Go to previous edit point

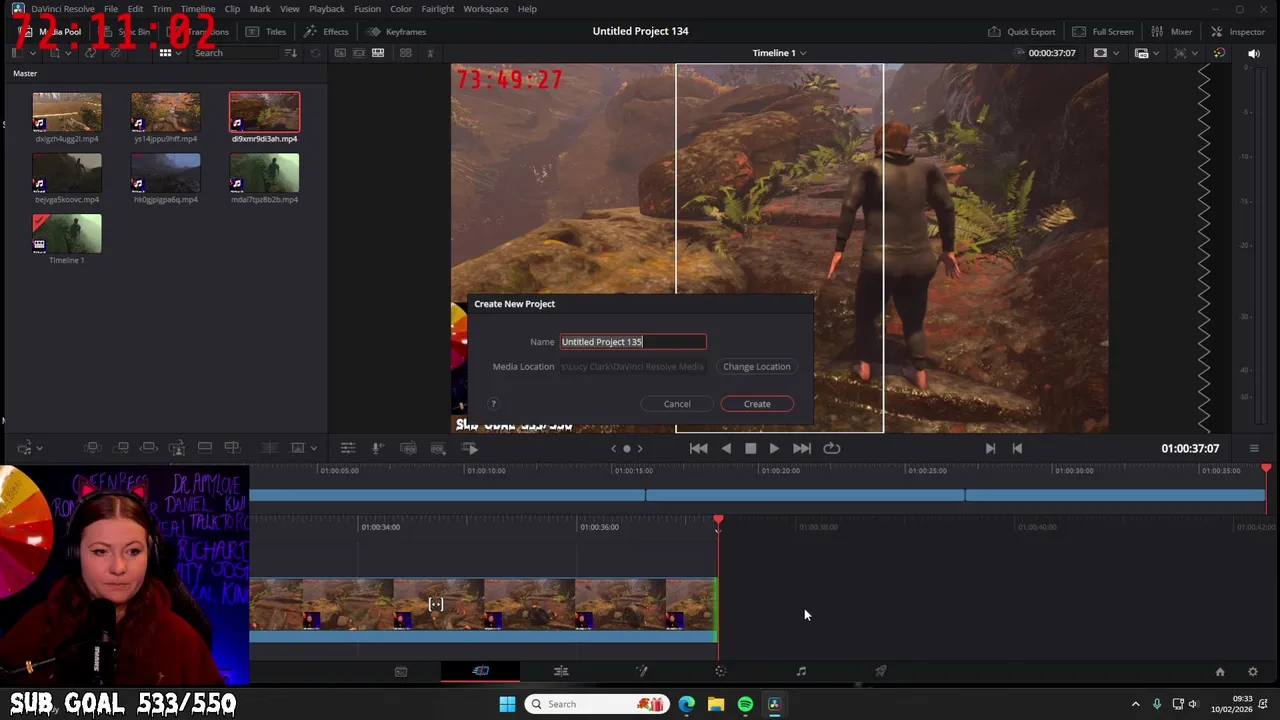(x=1017, y=449)
